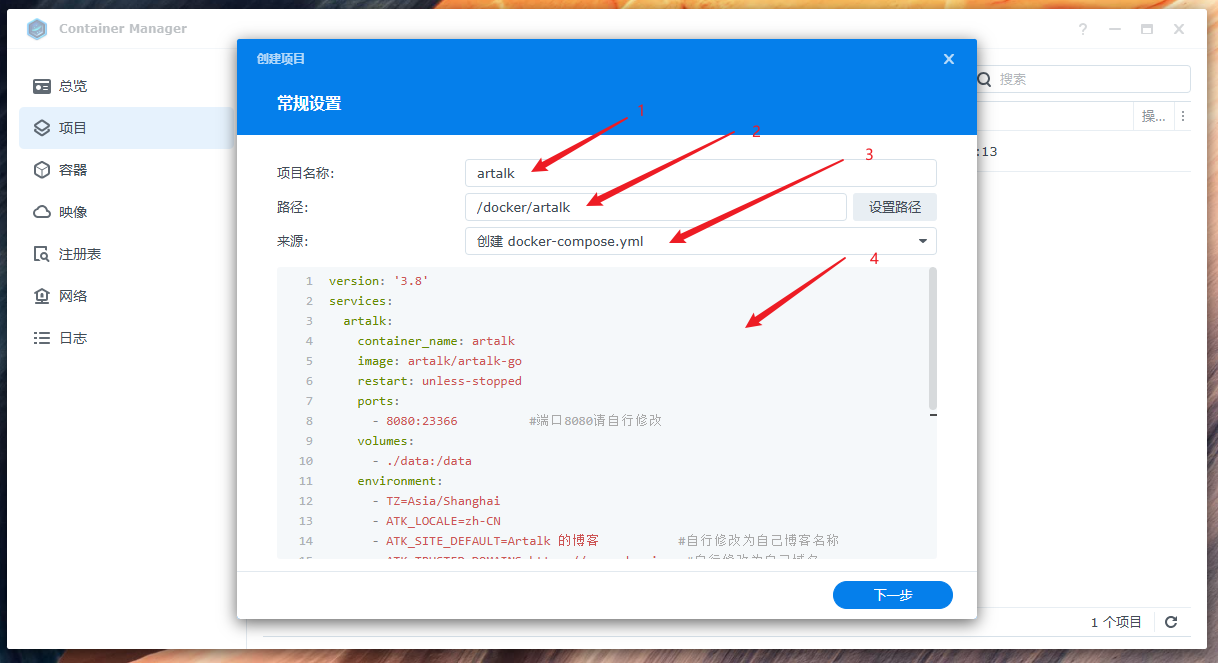Image resolution: width=1218 pixels, height=663 pixels.
Task: Click the 8080:23366 port mapping line
Action: pyautogui.click(x=414, y=421)
